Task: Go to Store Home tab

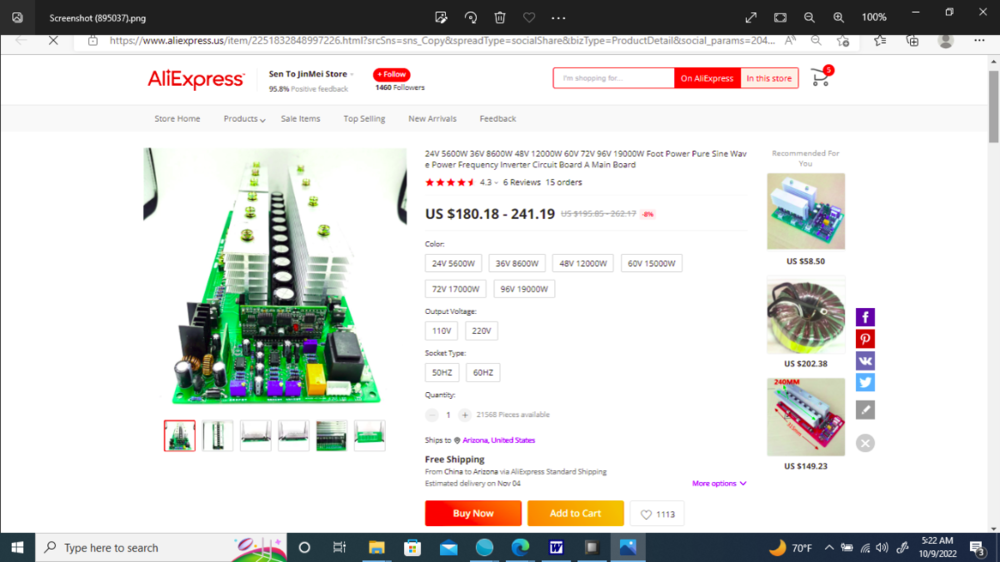Action: click(177, 119)
